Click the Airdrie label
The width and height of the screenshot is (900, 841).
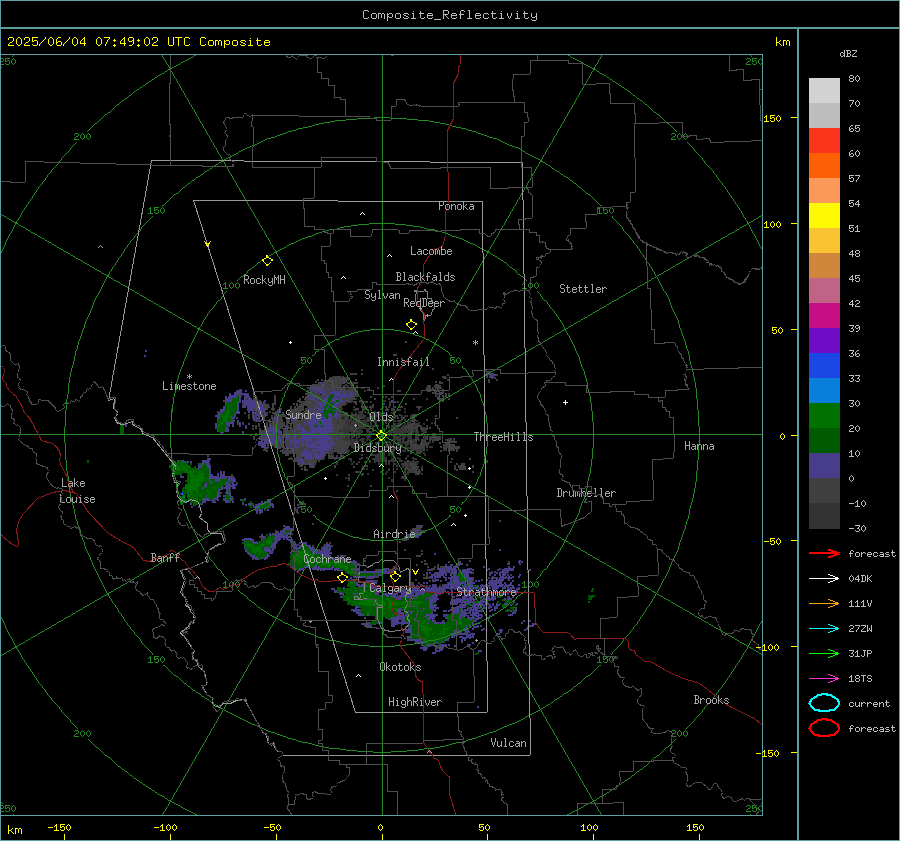[394, 534]
